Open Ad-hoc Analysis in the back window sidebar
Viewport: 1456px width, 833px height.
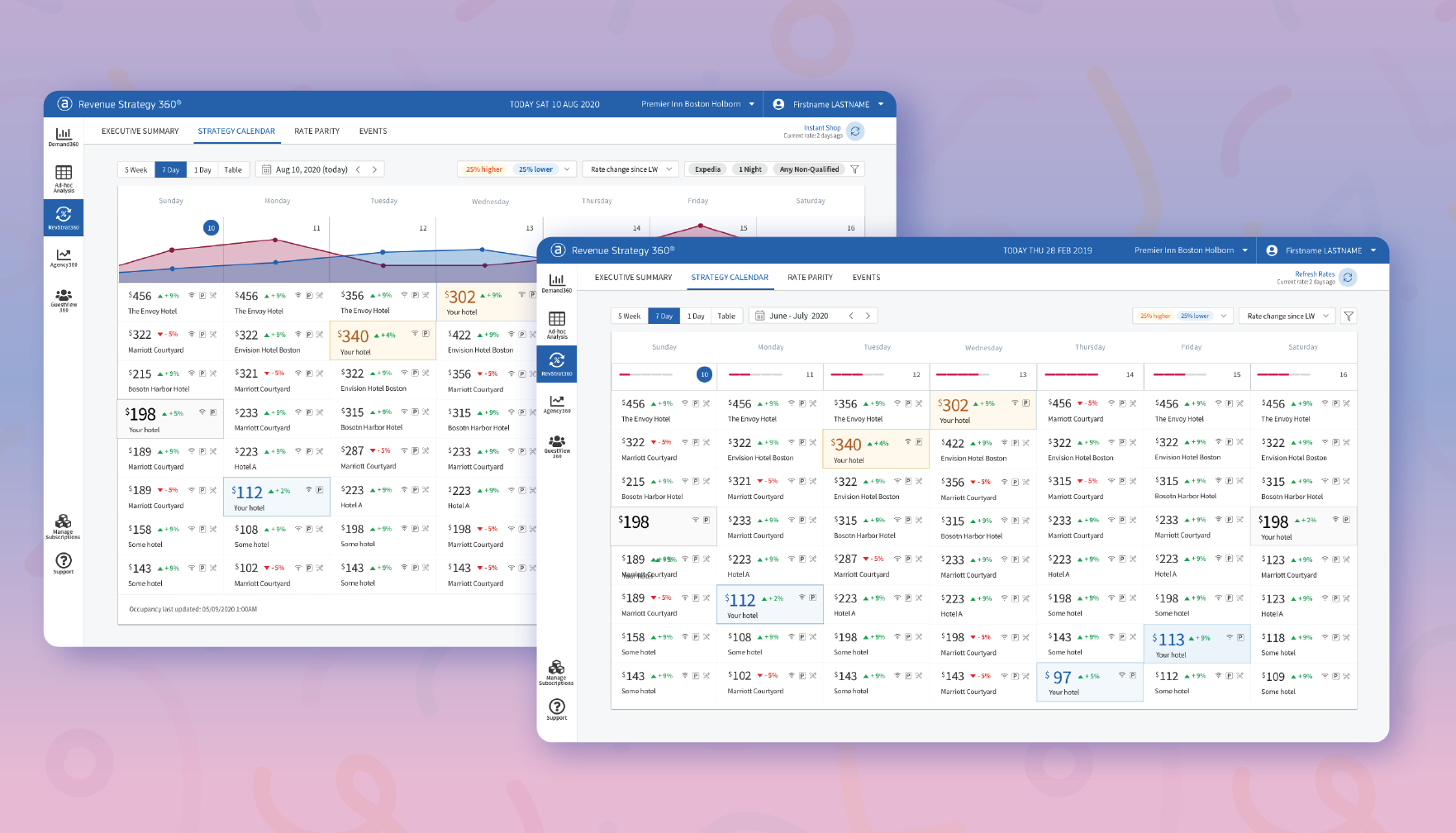tap(64, 178)
